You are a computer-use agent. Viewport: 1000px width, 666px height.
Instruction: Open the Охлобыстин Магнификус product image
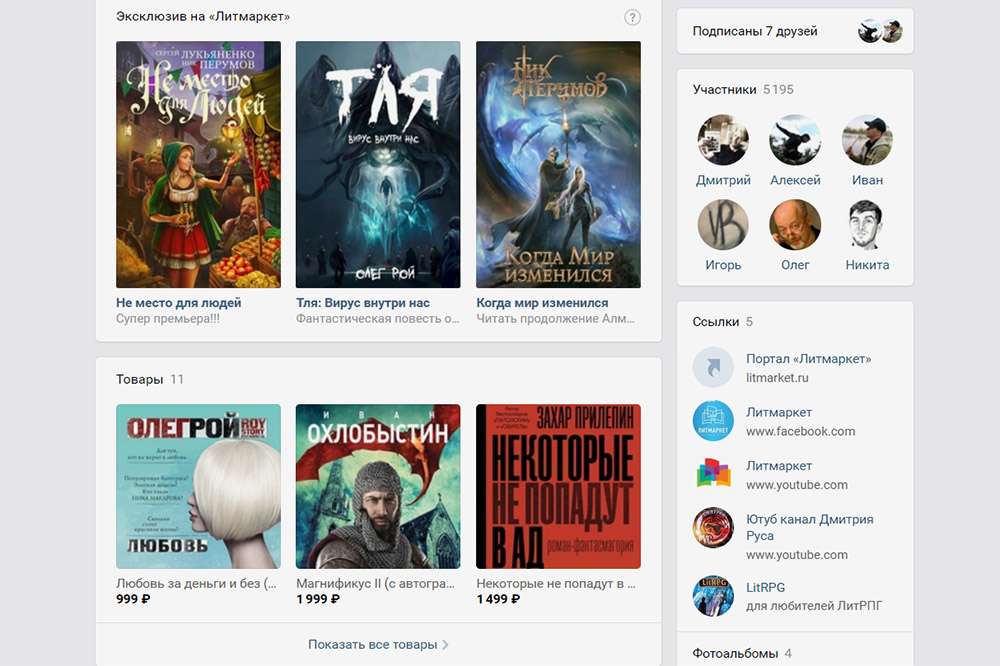[378, 486]
